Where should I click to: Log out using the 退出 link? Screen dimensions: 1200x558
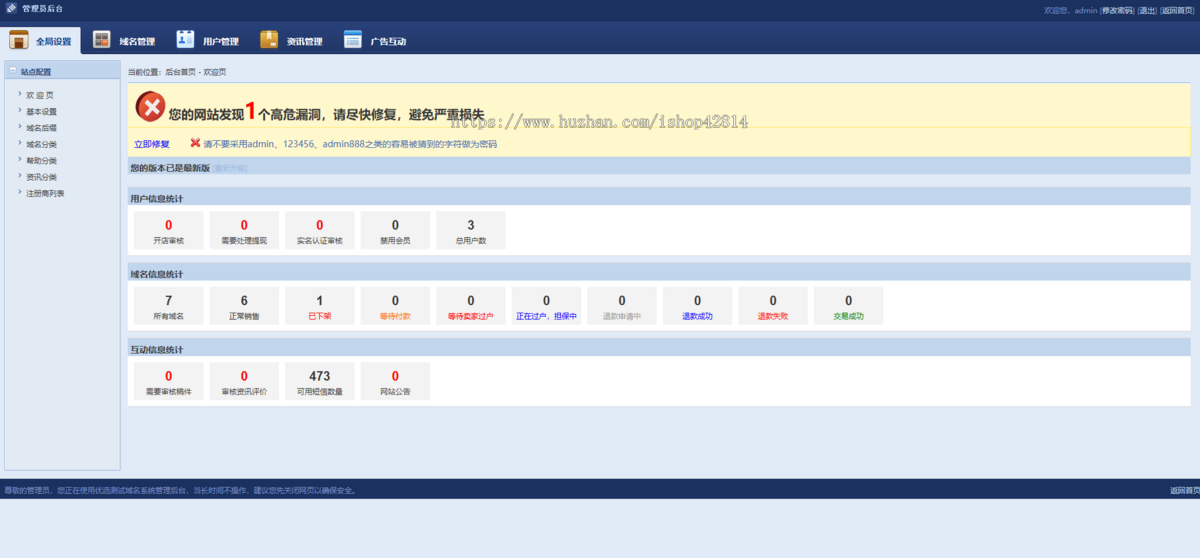coord(1147,10)
